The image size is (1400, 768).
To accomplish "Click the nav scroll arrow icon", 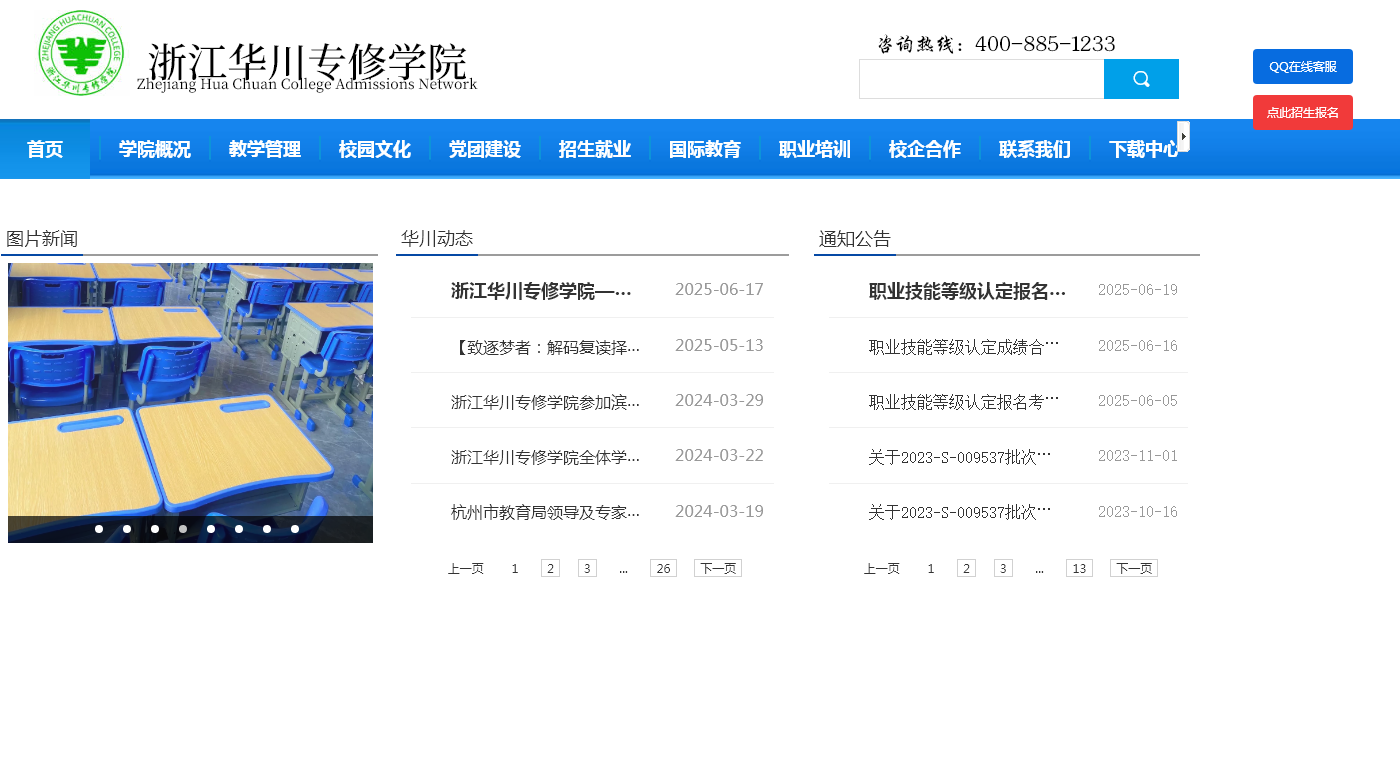I will pos(1184,136).
